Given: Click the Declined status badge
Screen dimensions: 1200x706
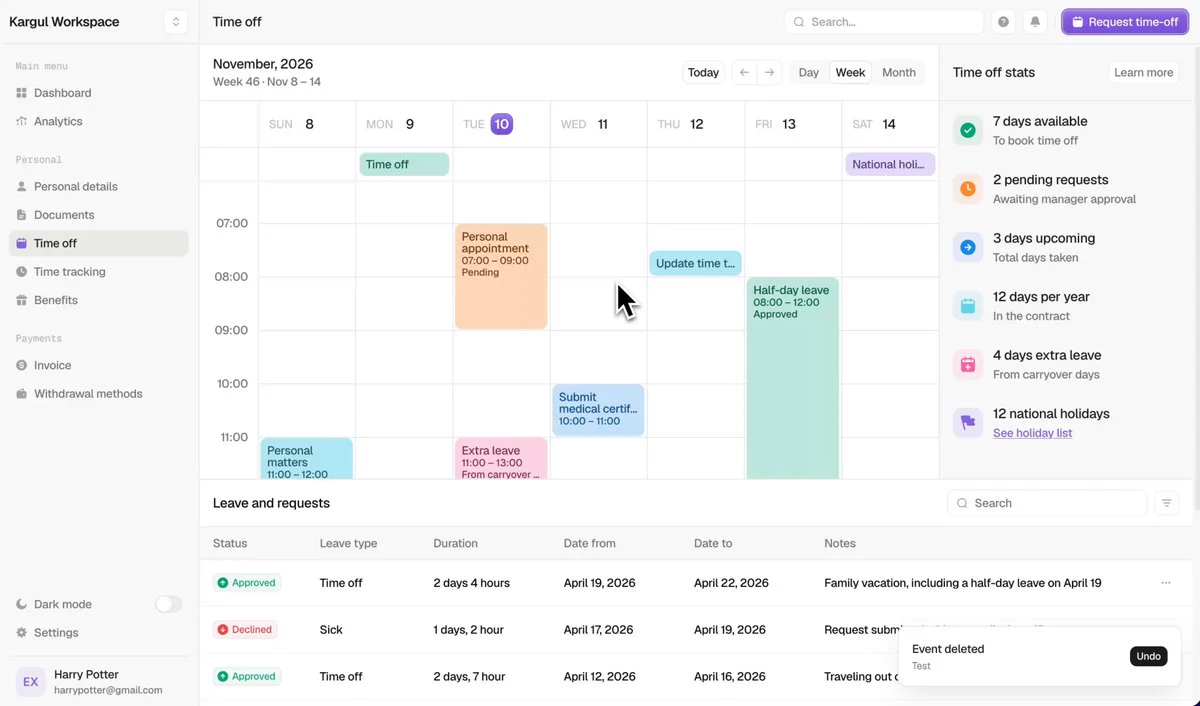Looking at the screenshot, I should (x=245, y=630).
